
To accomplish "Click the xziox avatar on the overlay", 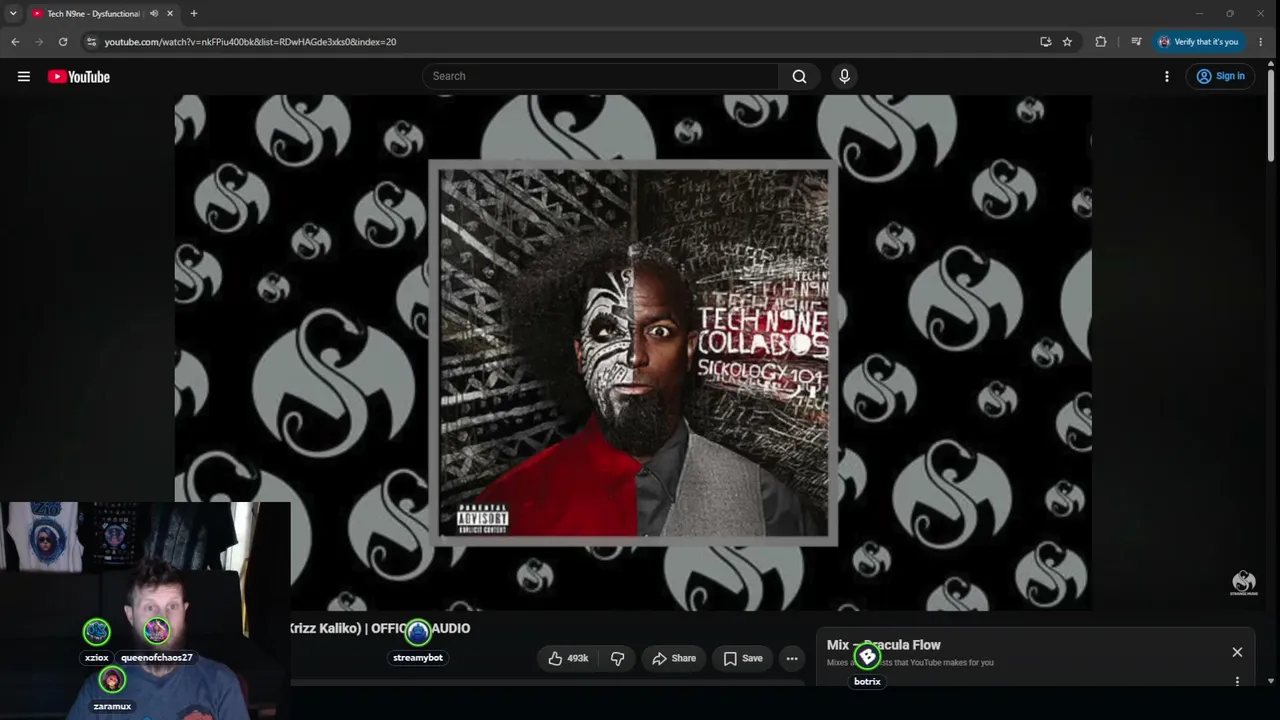I will [x=97, y=631].
